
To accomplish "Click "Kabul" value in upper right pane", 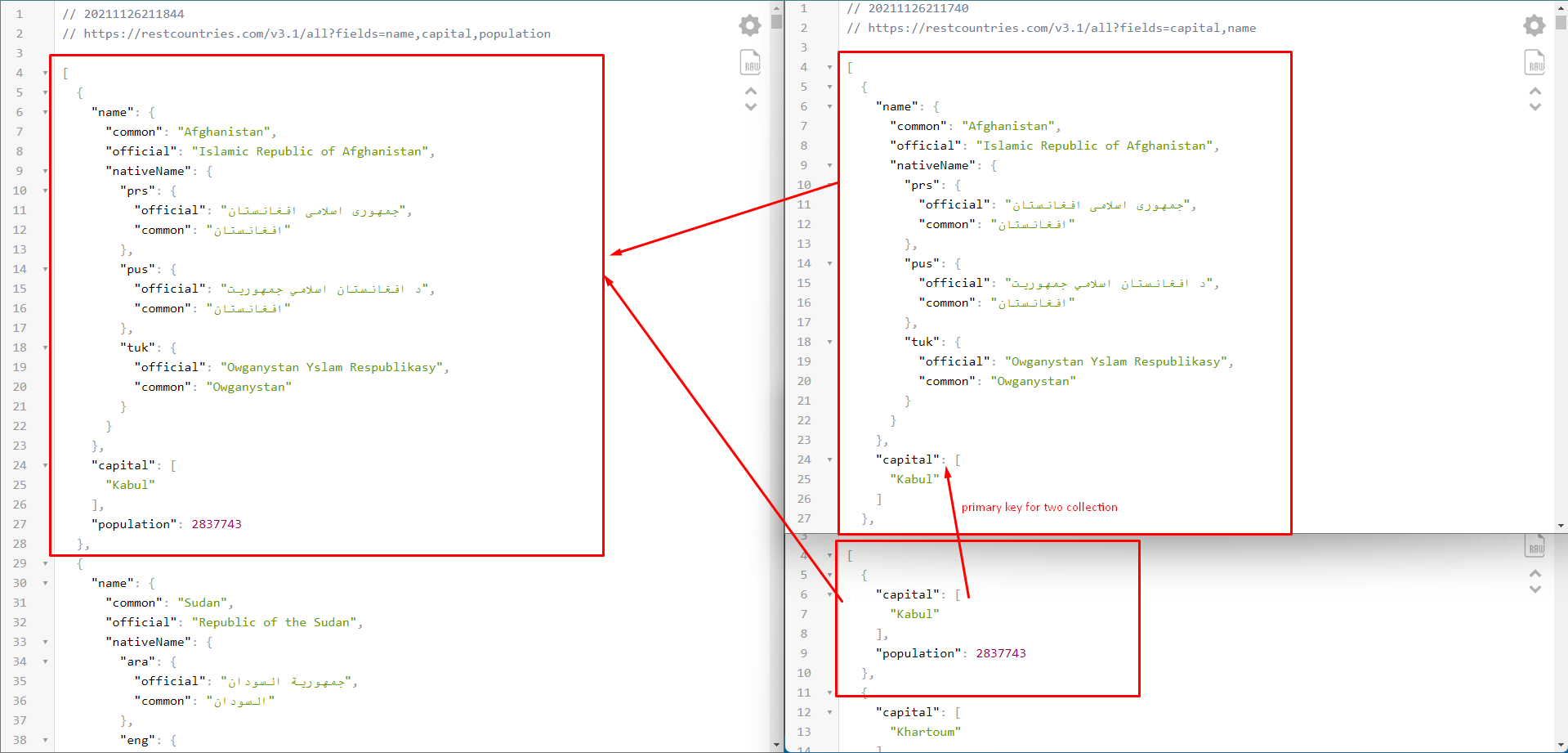I will pyautogui.click(x=914, y=479).
